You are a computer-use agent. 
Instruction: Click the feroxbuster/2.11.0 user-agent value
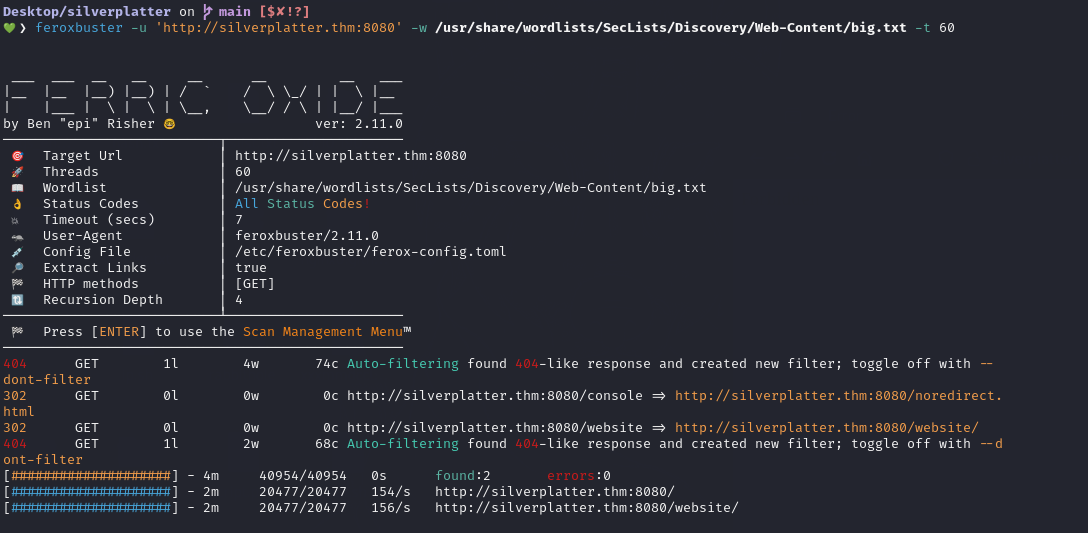(307, 236)
